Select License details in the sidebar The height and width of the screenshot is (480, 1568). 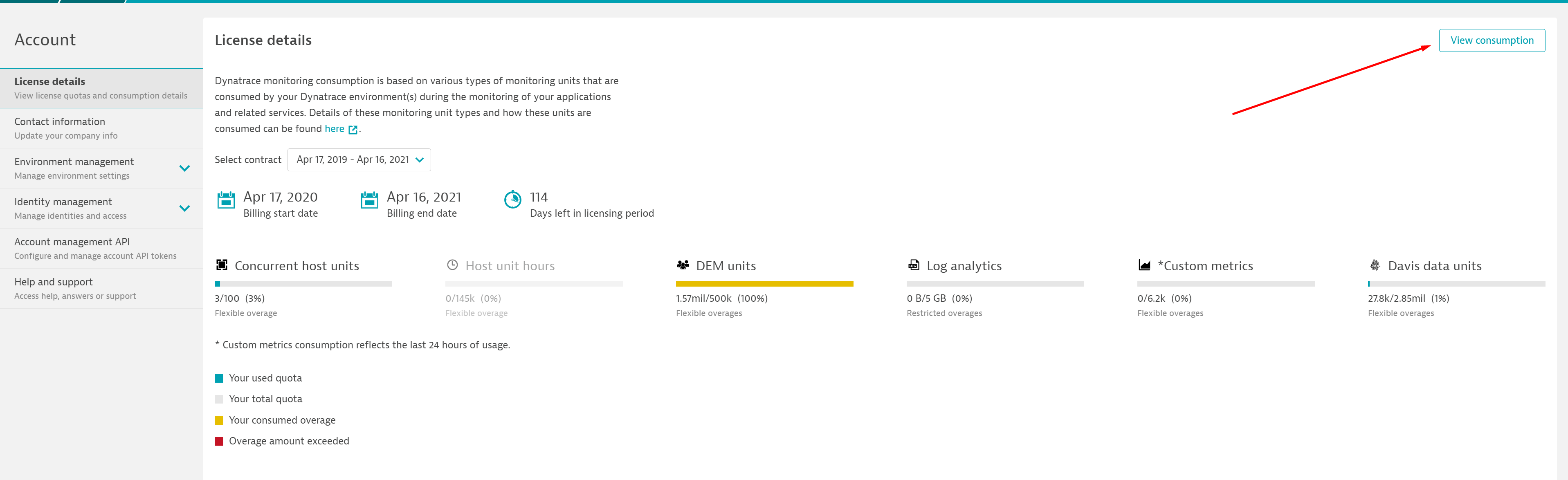[x=102, y=88]
